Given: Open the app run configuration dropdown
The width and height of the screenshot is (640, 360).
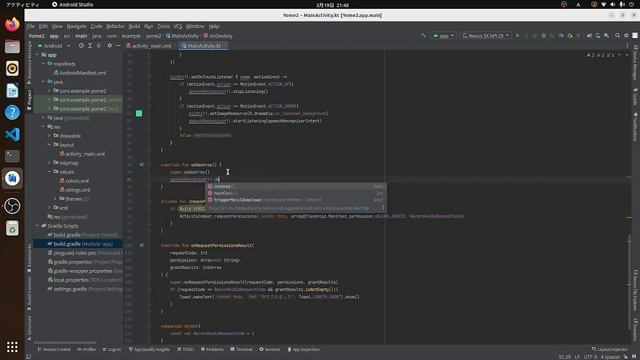Looking at the screenshot, I should pyautogui.click(x=443, y=36).
